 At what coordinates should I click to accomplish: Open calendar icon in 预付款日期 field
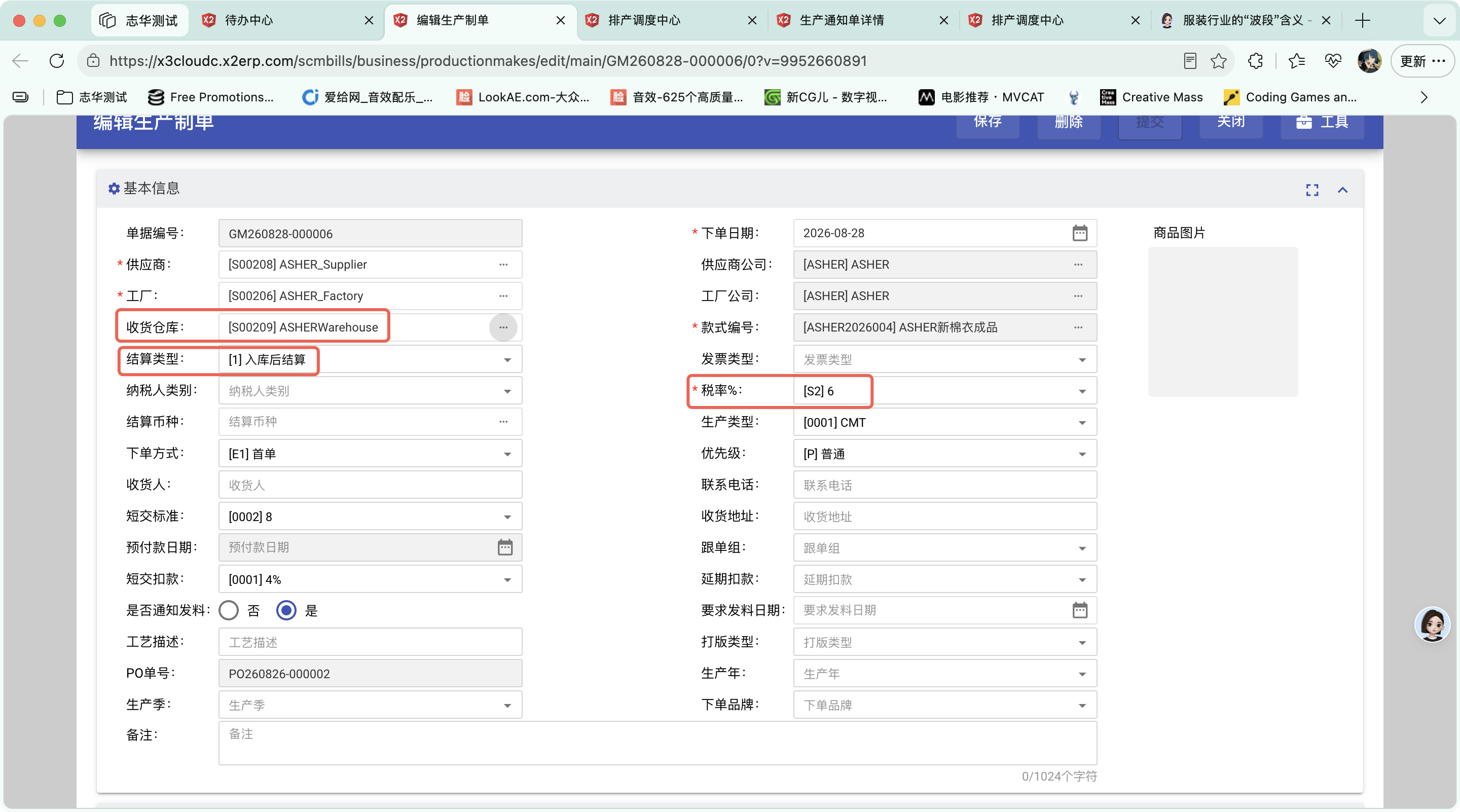[505, 547]
